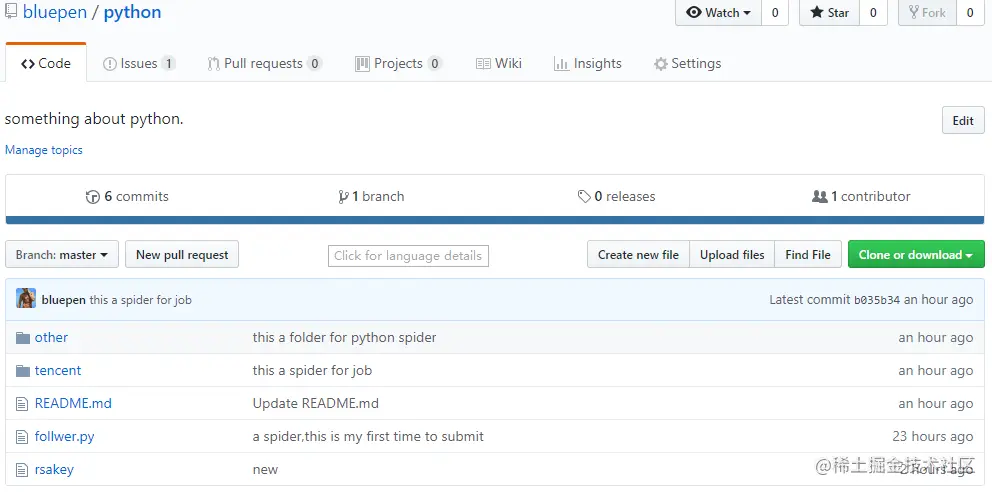Click the Create new file button

click(x=638, y=254)
